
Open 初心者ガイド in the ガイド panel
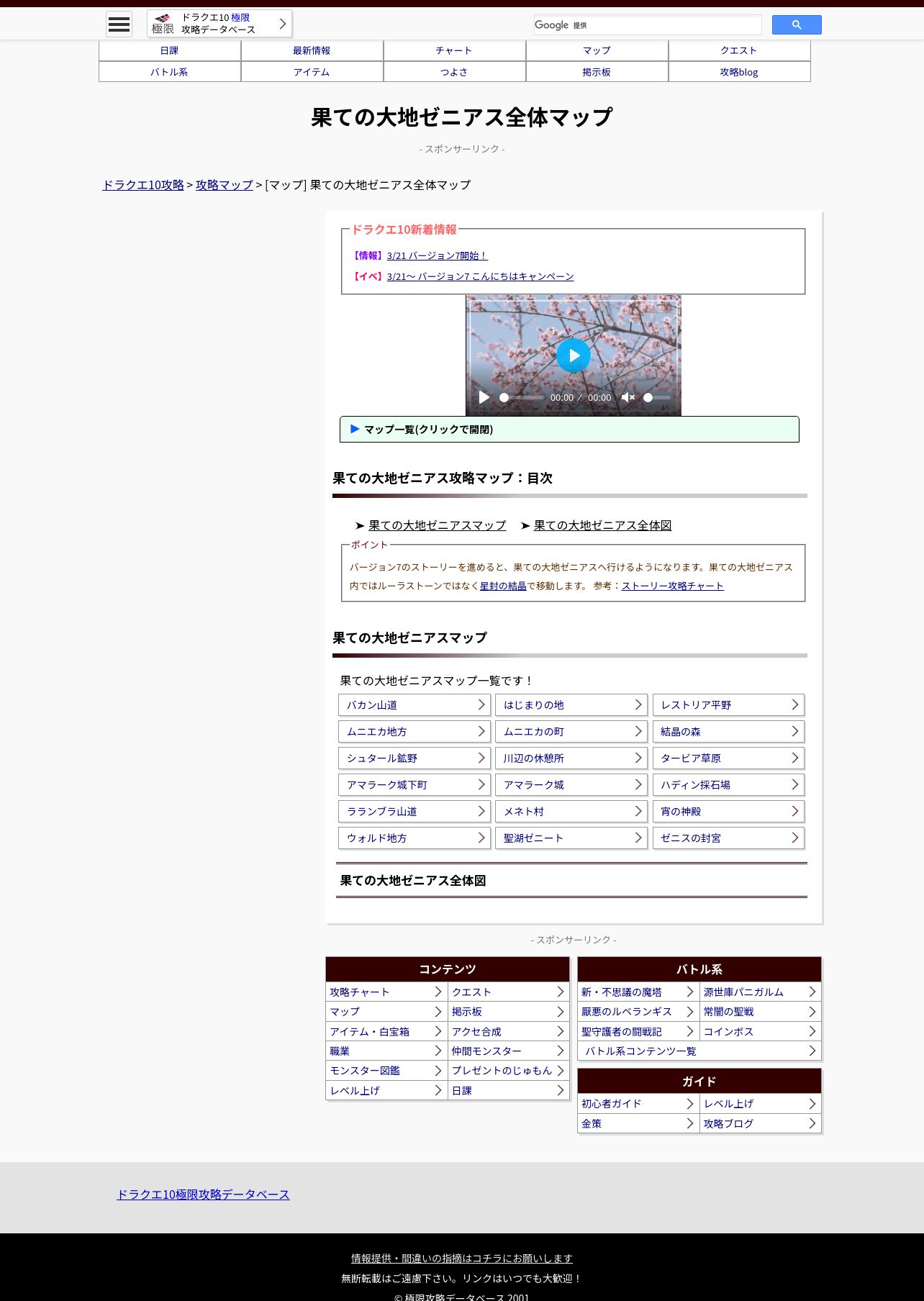tap(638, 1104)
